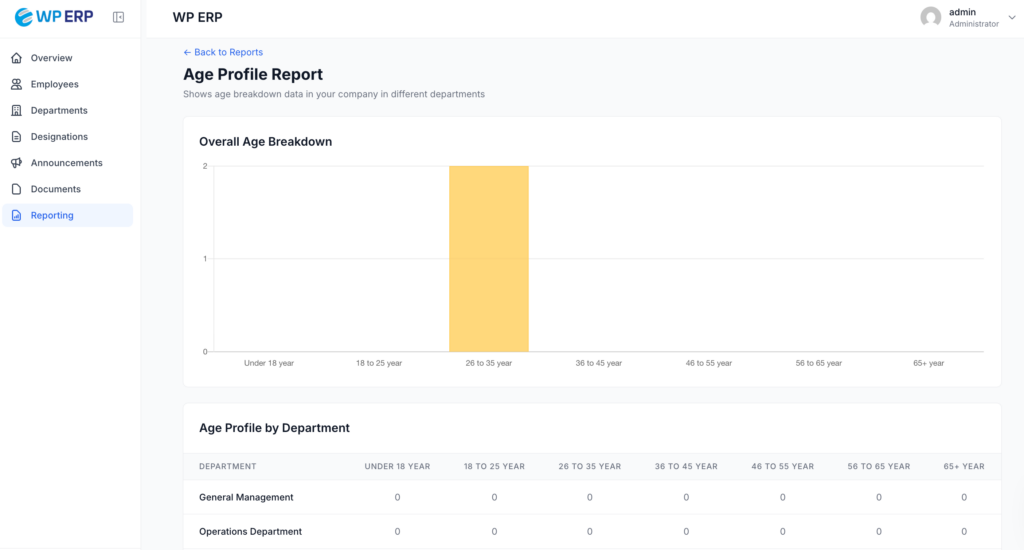Click the 26 to 35 Year column header
Image resolution: width=1024 pixels, height=550 pixels.
click(589, 466)
